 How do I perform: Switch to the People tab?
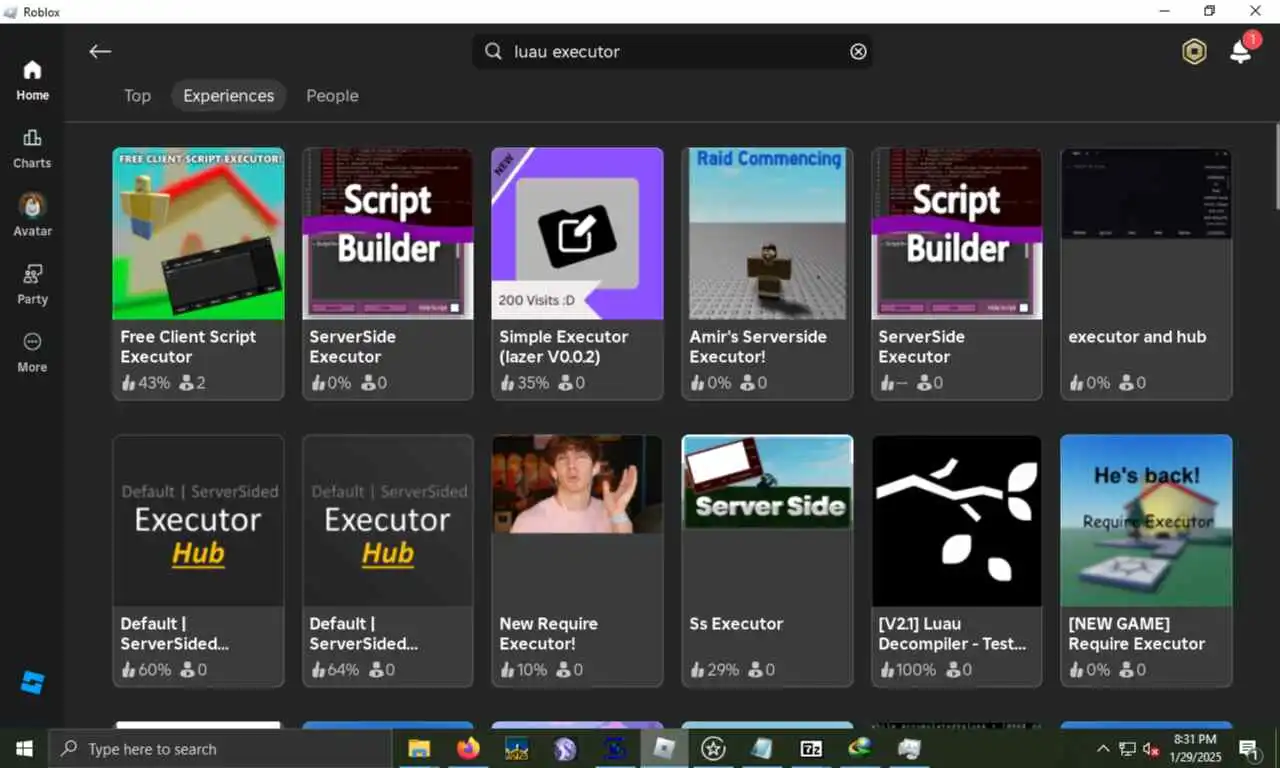click(332, 96)
